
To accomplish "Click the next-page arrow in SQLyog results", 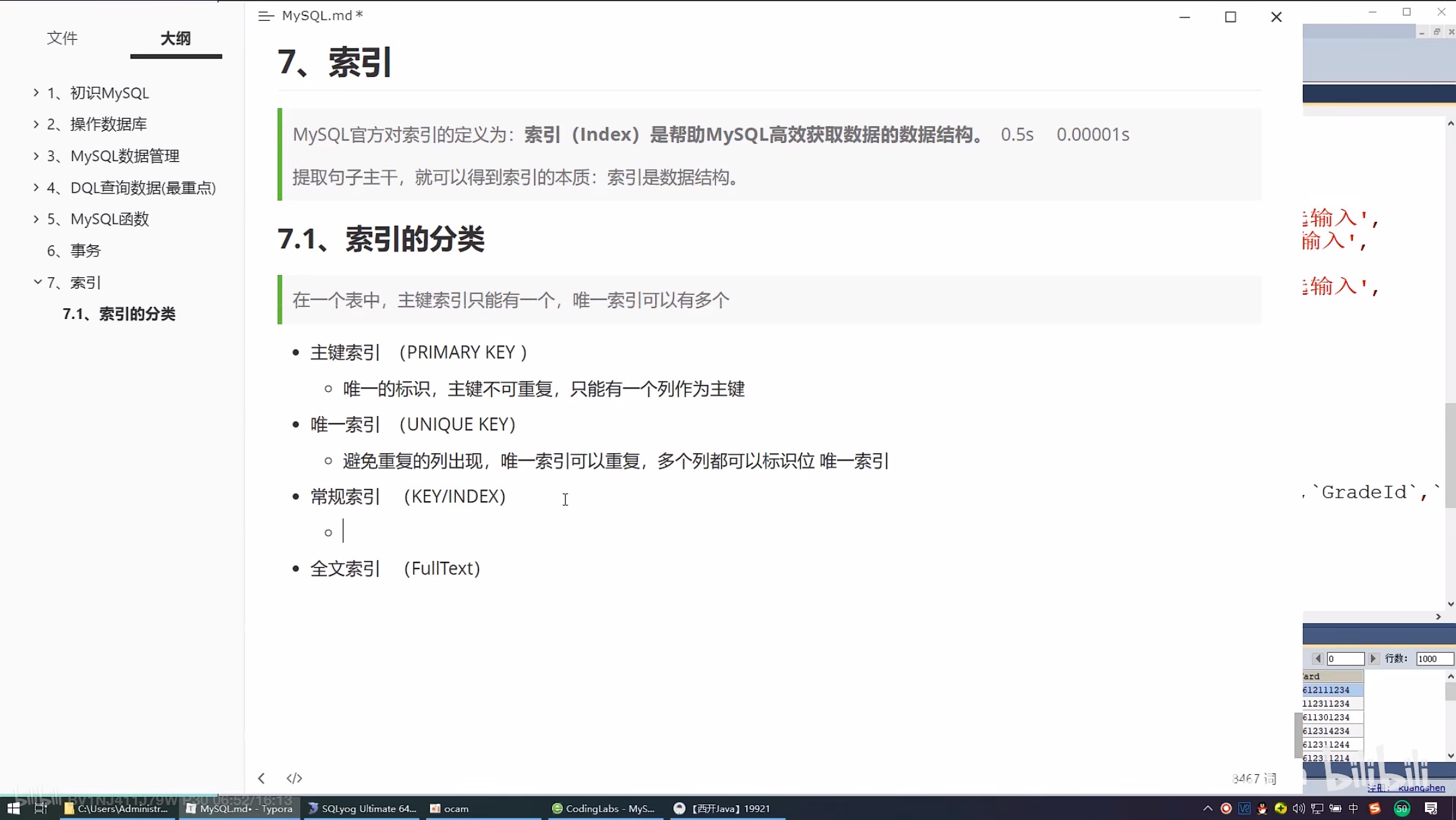I will [1372, 658].
